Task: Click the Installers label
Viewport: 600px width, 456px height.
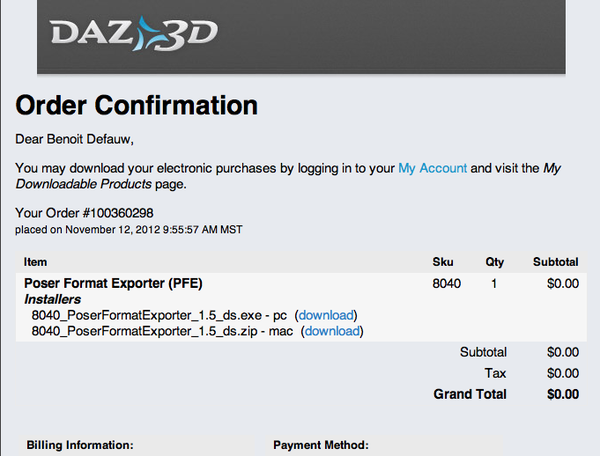Action: click(x=52, y=299)
